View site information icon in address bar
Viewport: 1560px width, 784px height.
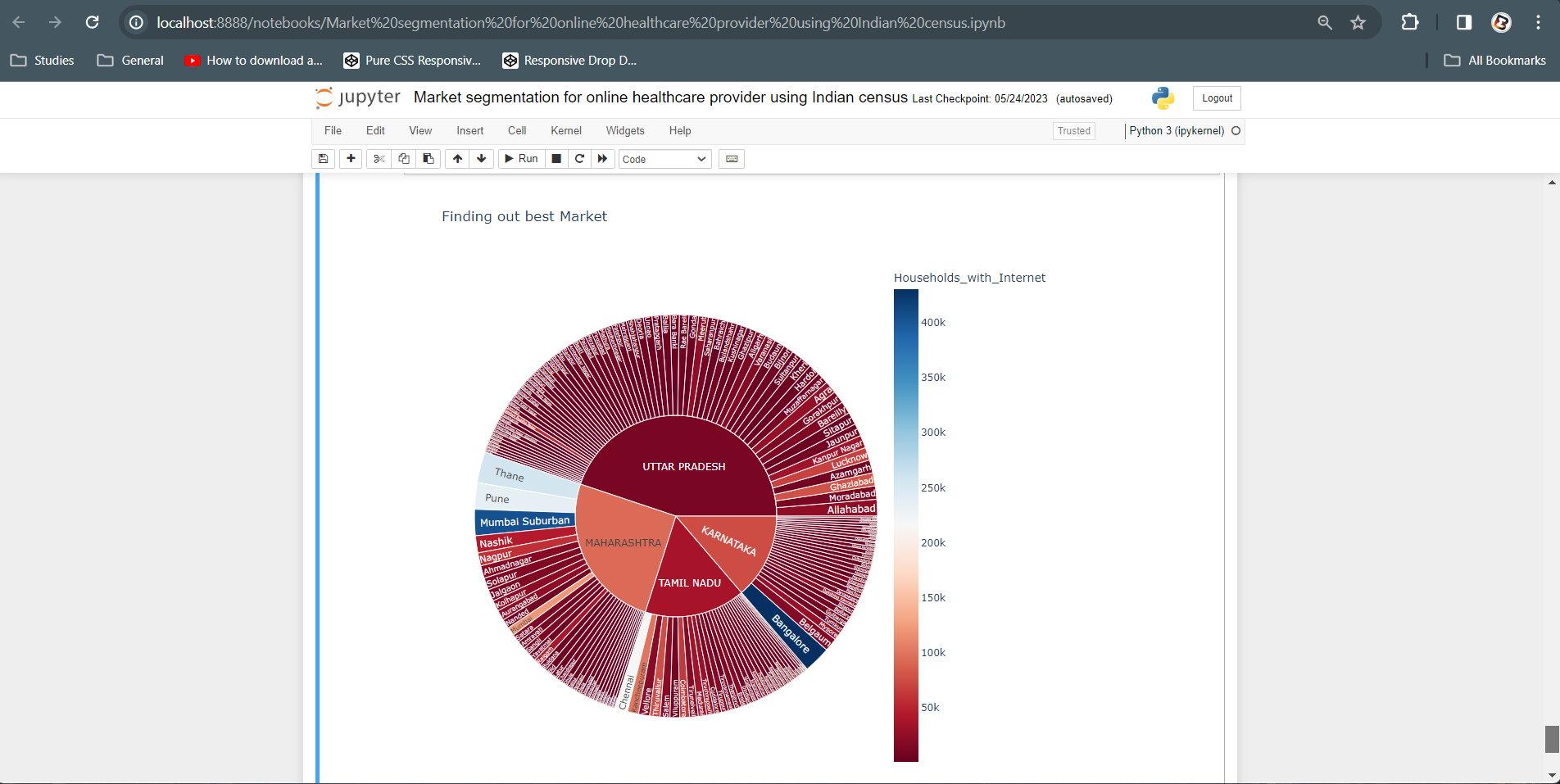tap(136, 22)
